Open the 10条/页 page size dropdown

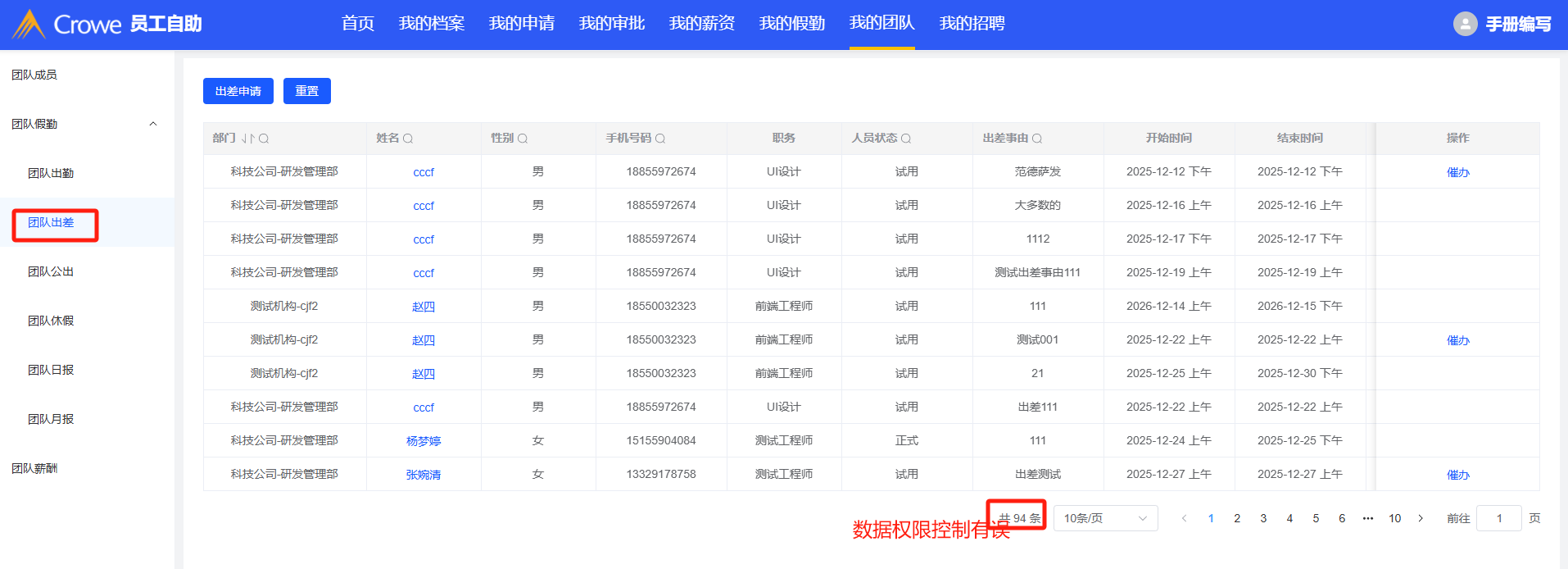pyautogui.click(x=1105, y=518)
